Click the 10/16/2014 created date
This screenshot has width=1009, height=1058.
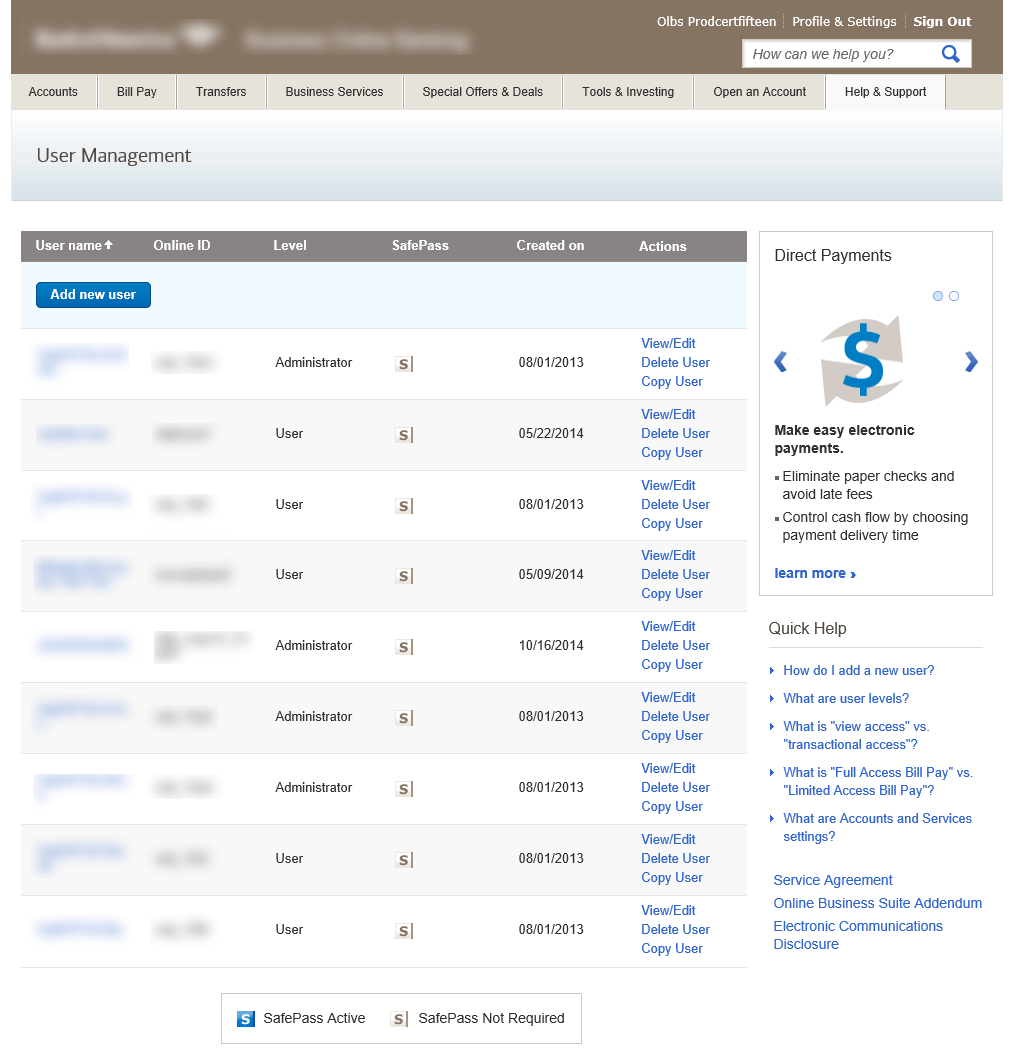click(x=551, y=645)
